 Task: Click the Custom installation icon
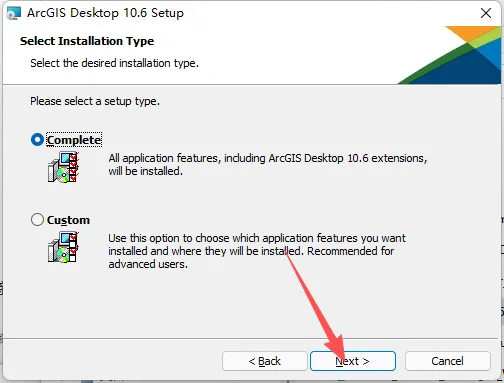pos(63,247)
